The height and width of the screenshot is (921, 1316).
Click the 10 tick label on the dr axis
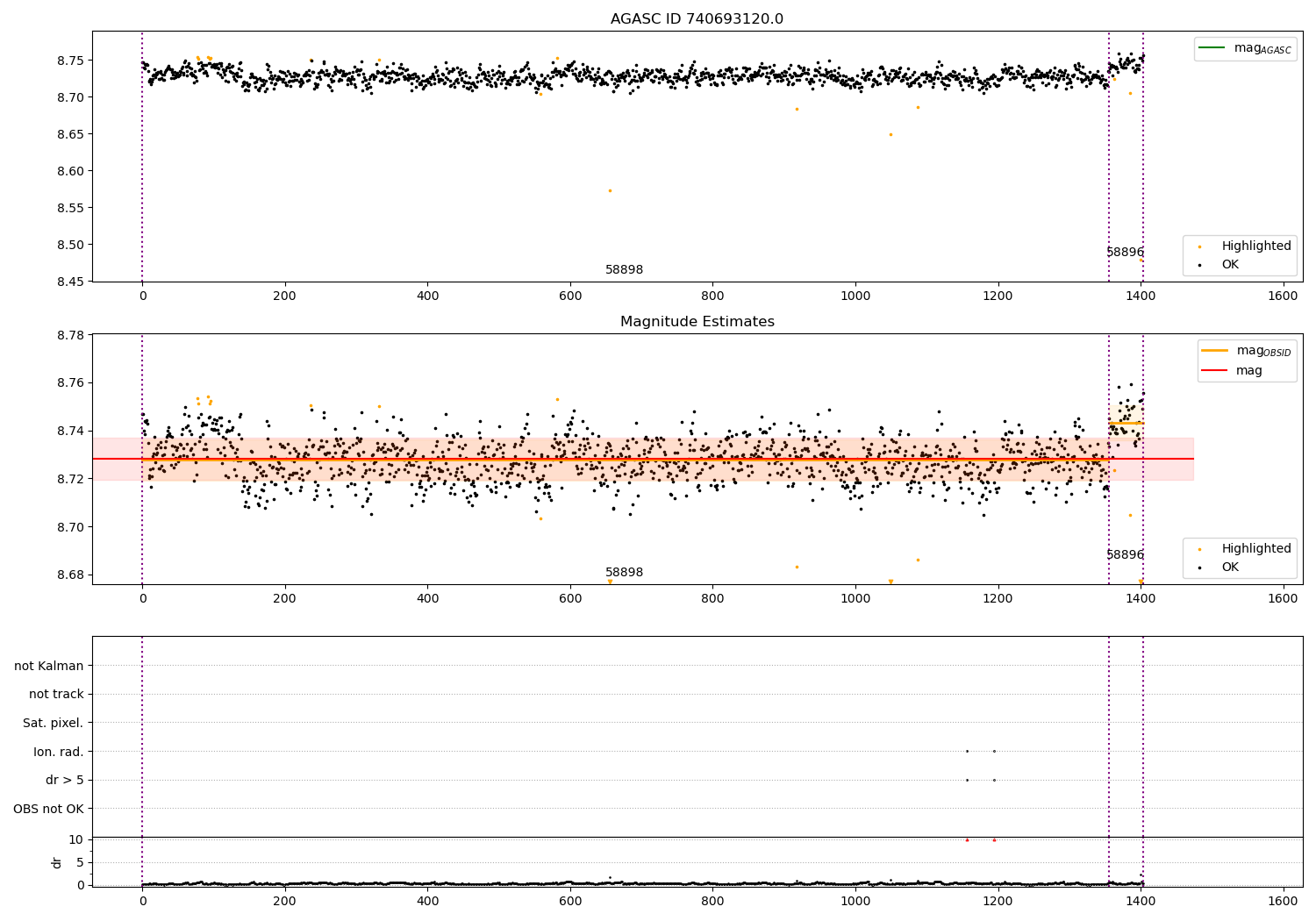pos(76,839)
